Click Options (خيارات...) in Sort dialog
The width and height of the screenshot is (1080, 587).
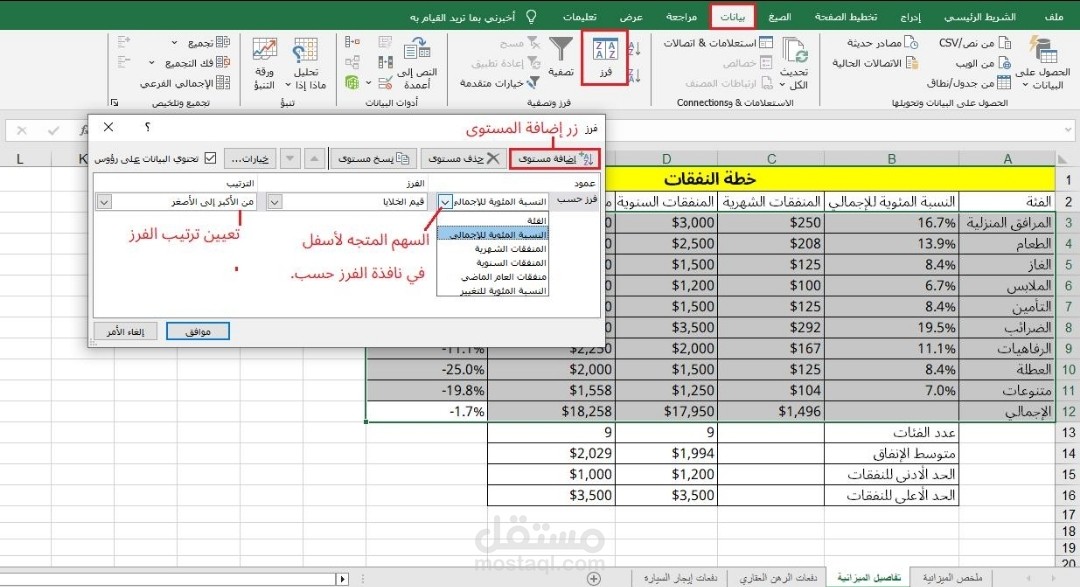(249, 158)
